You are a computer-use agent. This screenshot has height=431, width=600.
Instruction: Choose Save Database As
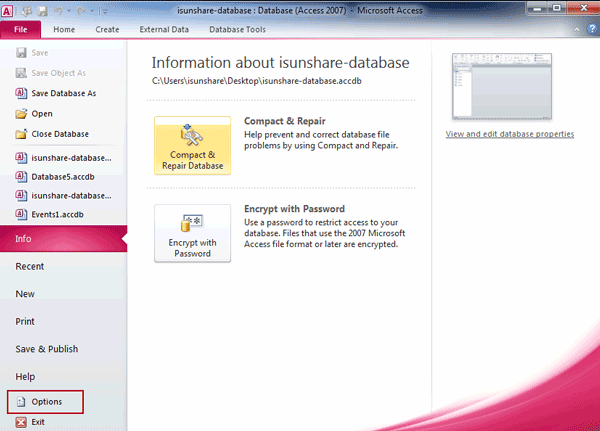tap(56, 93)
